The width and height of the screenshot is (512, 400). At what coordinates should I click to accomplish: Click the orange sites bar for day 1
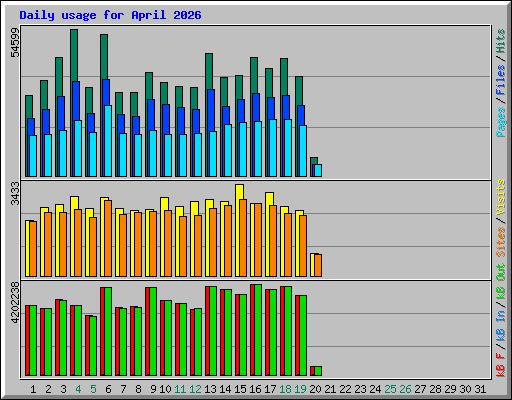point(33,249)
